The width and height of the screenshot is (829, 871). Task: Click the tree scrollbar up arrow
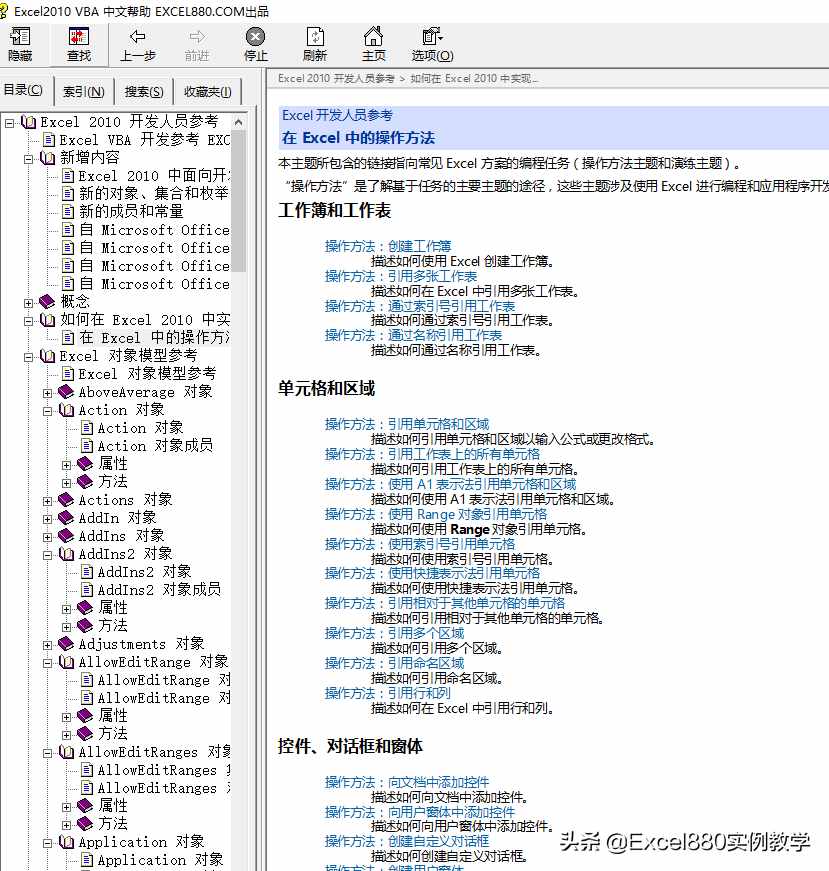tap(238, 122)
